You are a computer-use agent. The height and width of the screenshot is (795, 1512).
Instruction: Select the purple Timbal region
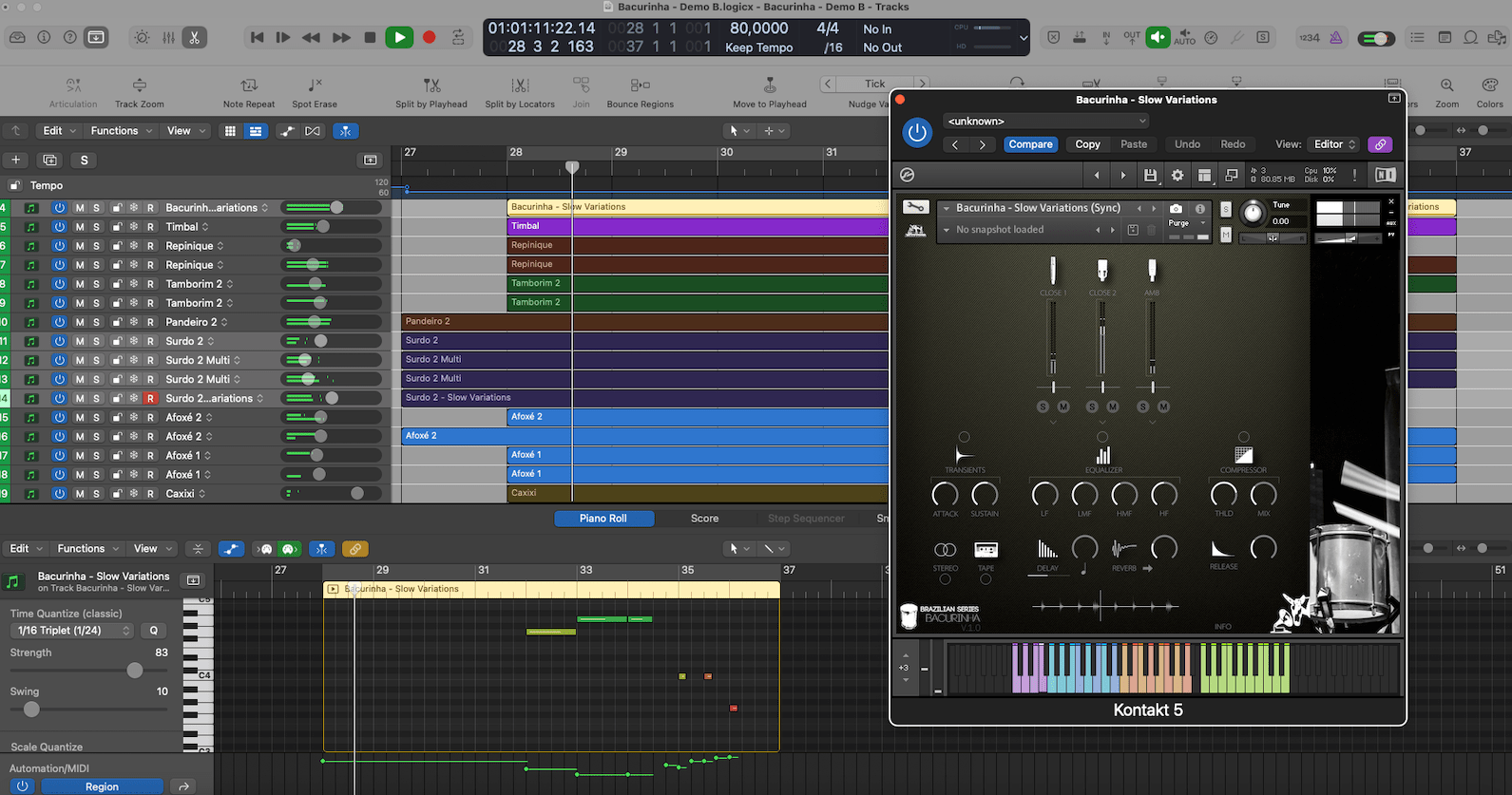pos(698,227)
